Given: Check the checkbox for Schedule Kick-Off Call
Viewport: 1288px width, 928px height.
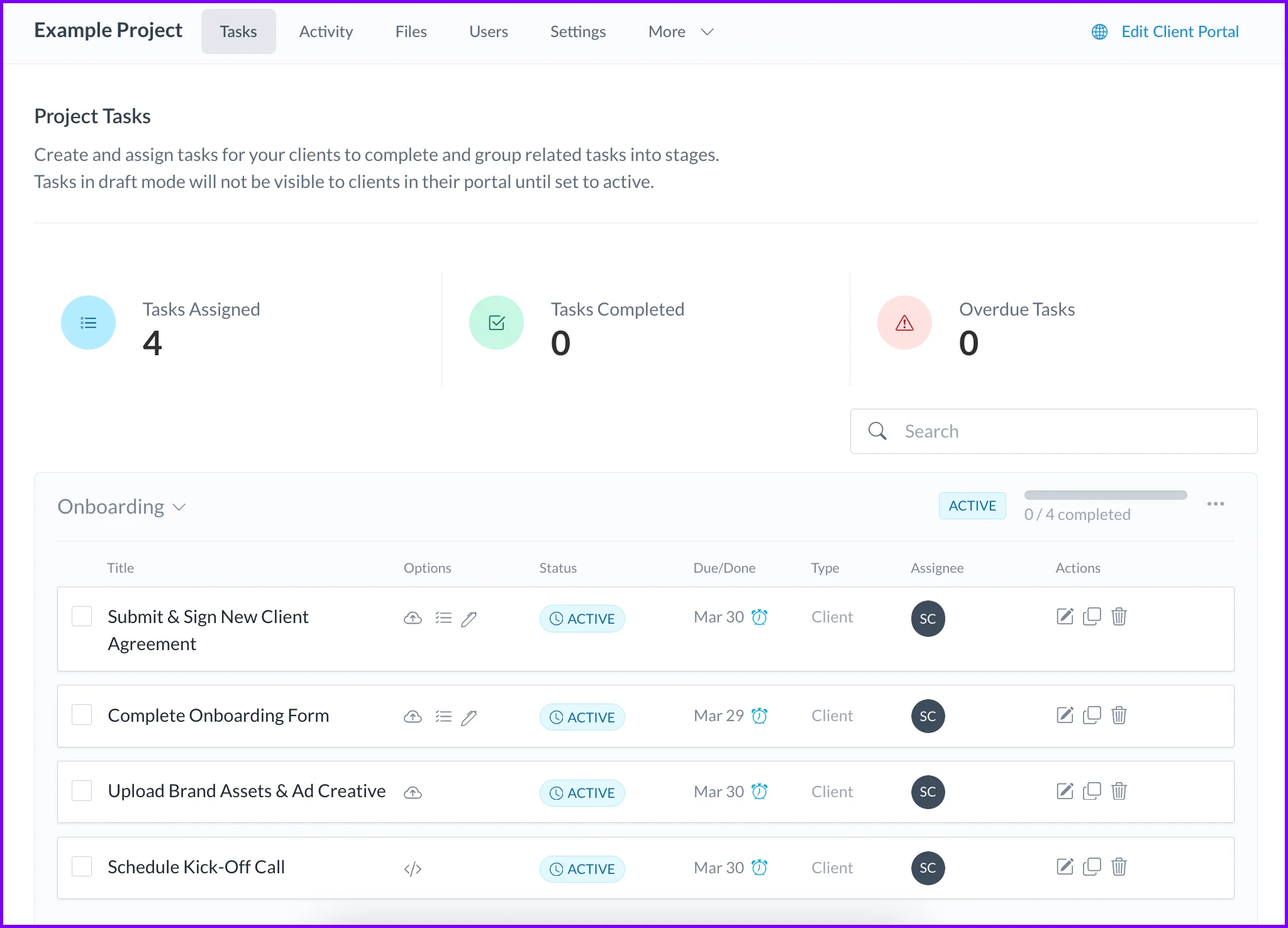Looking at the screenshot, I should 82,866.
